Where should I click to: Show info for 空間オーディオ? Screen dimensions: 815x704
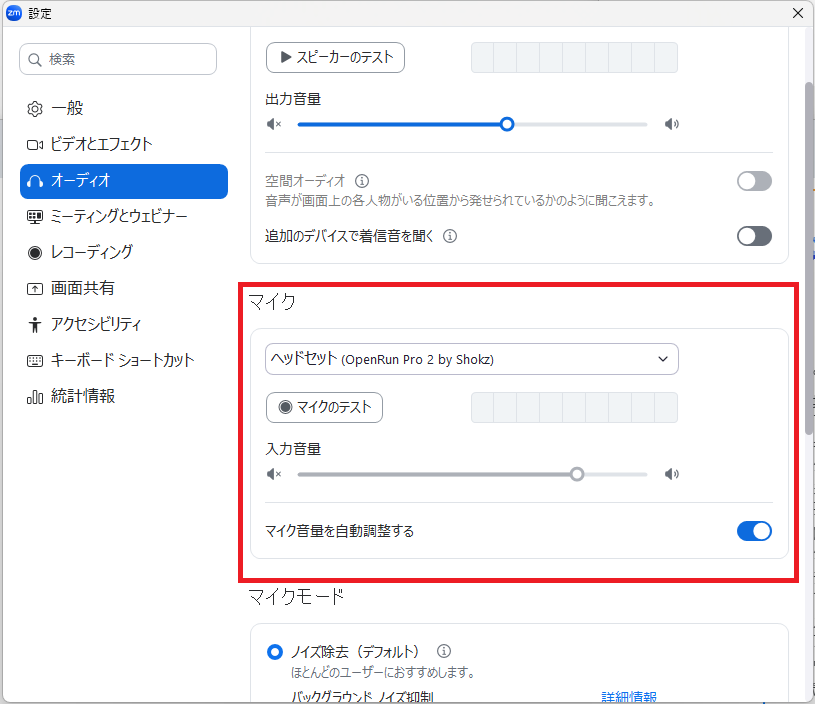362,181
